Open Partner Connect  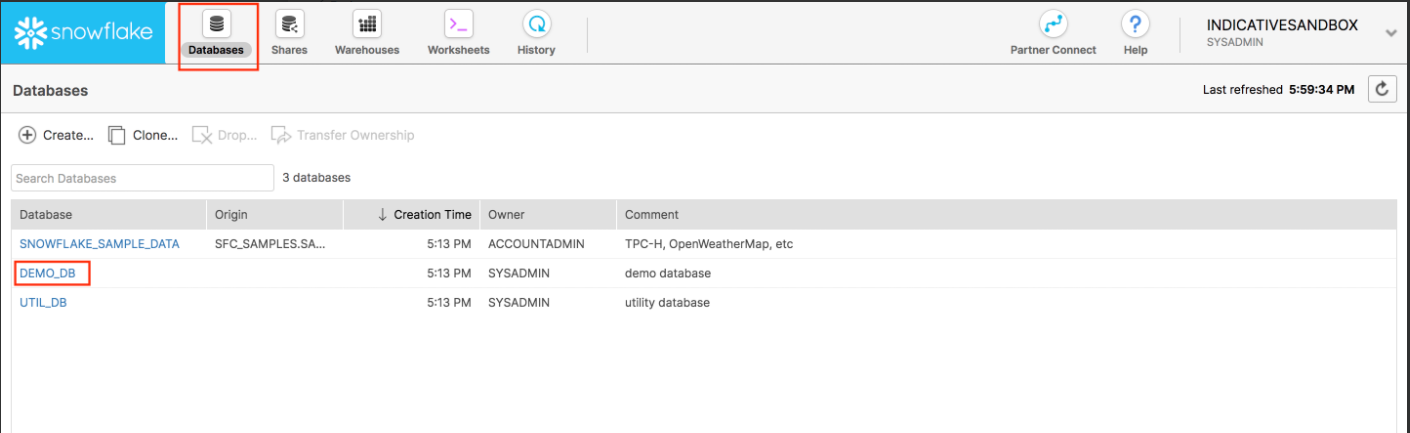point(1053,33)
